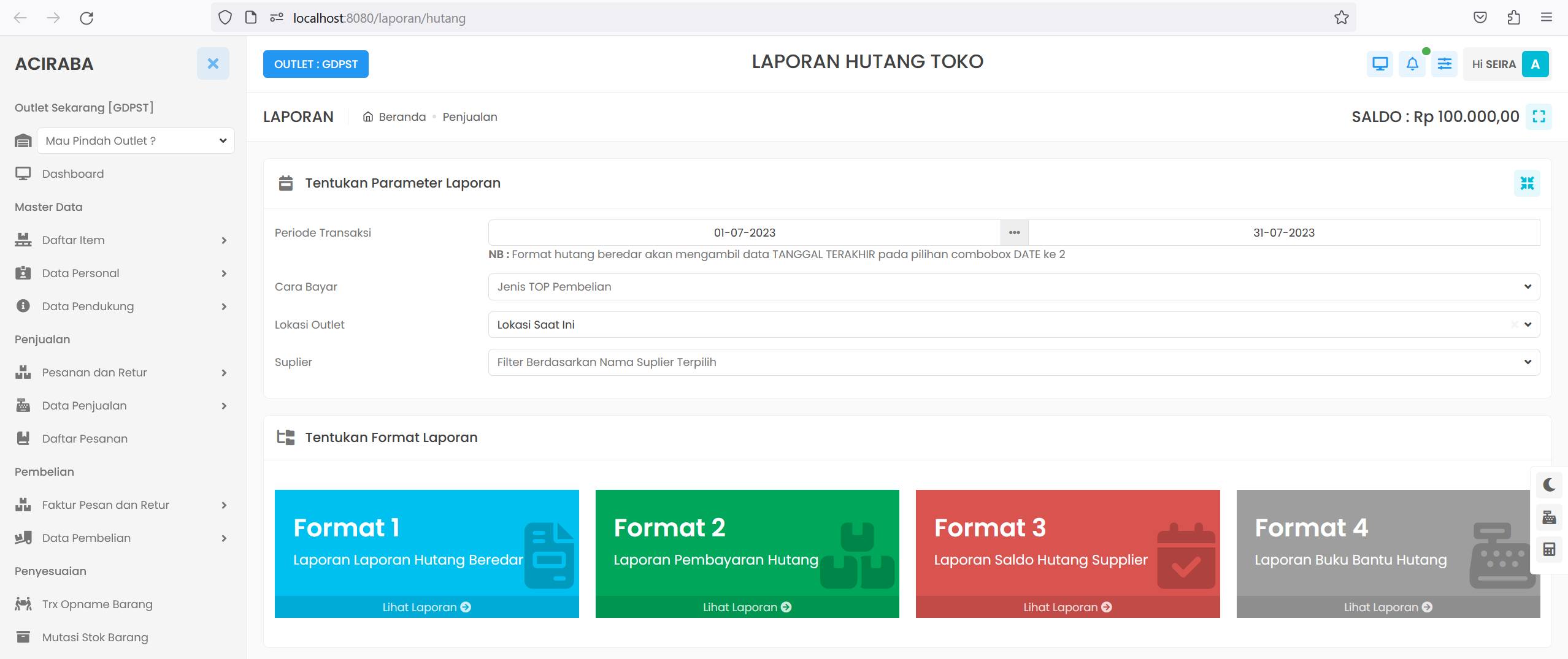Click Lihat Laporan under Format 2
1568x659 pixels.
[747, 607]
